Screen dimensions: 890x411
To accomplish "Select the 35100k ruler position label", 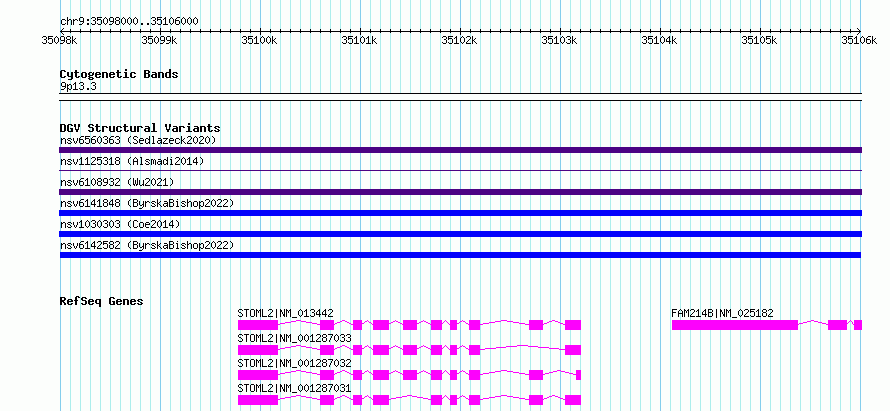I will 260,40.
